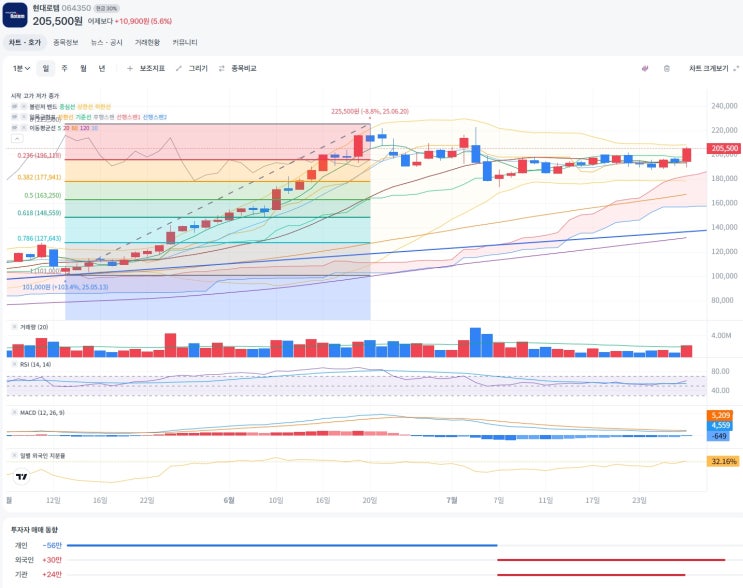Viewport: 743px width, 588px height.
Task: Click the 205,500 current price label on axis
Action: [724, 148]
